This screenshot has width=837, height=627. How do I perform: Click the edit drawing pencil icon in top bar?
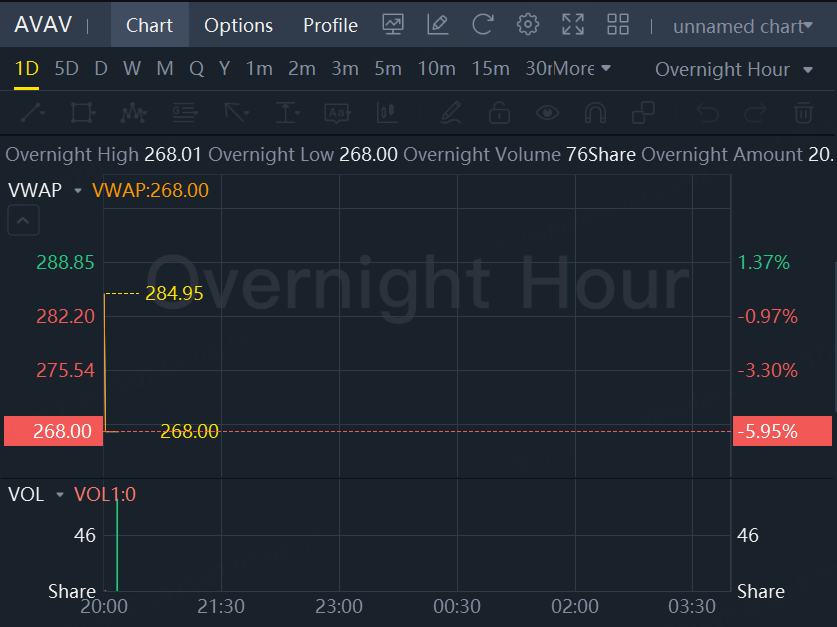click(437, 25)
